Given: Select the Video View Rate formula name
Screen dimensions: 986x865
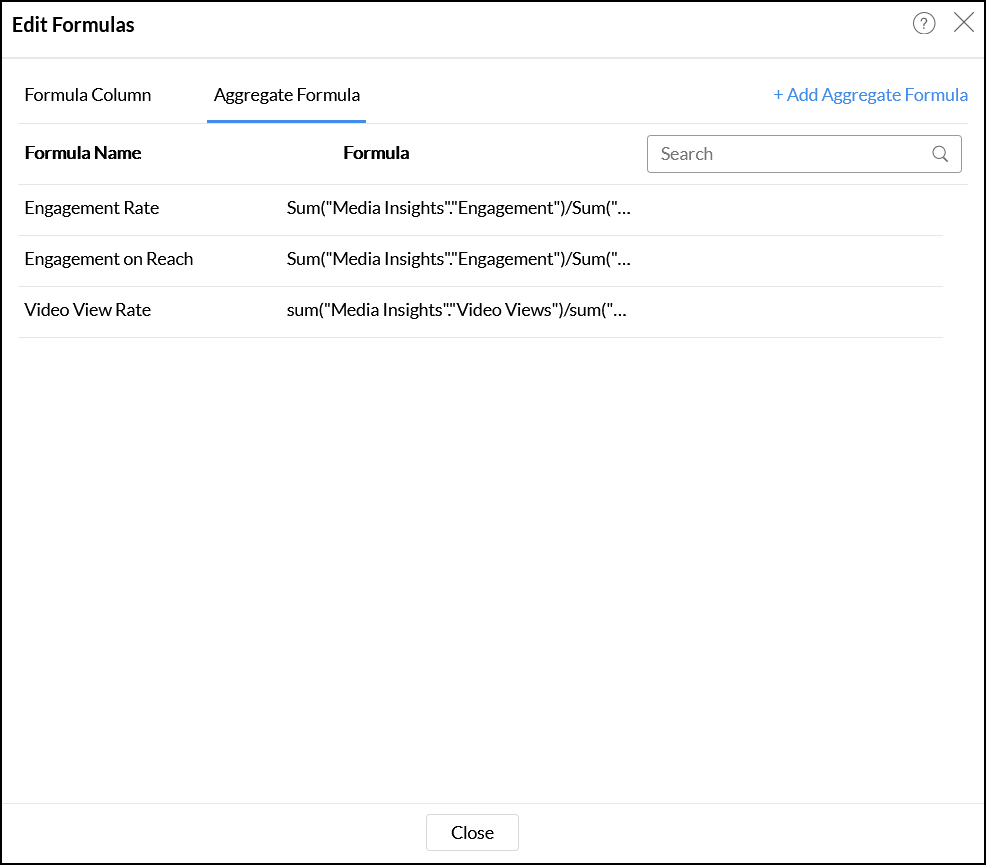Looking at the screenshot, I should [x=88, y=310].
